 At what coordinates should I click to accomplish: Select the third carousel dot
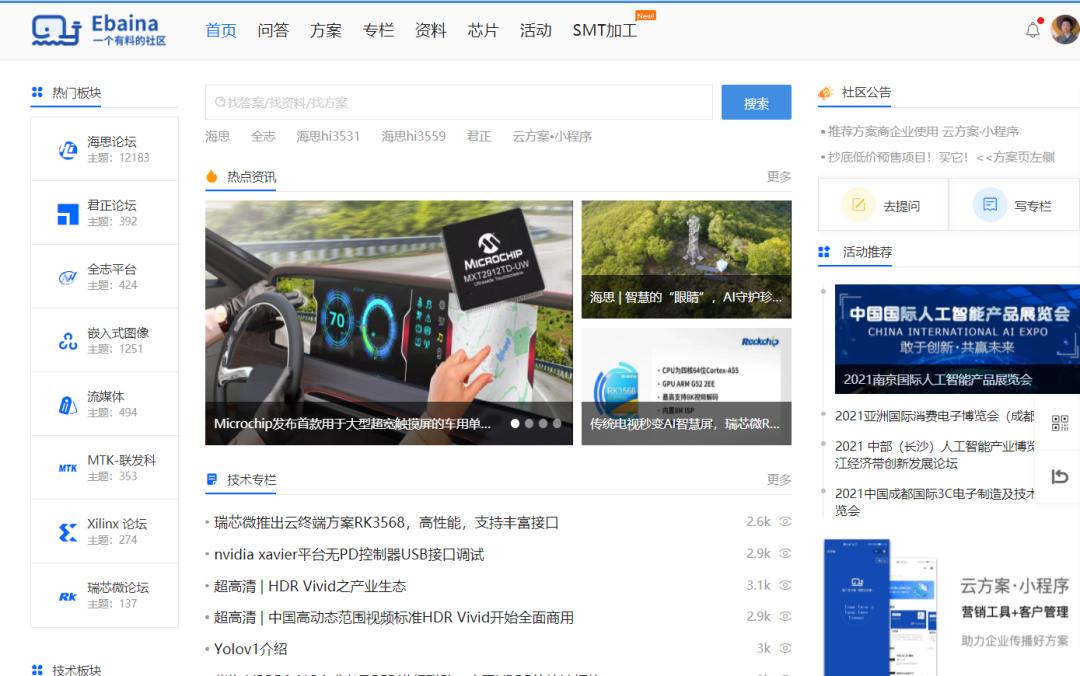tap(543, 424)
